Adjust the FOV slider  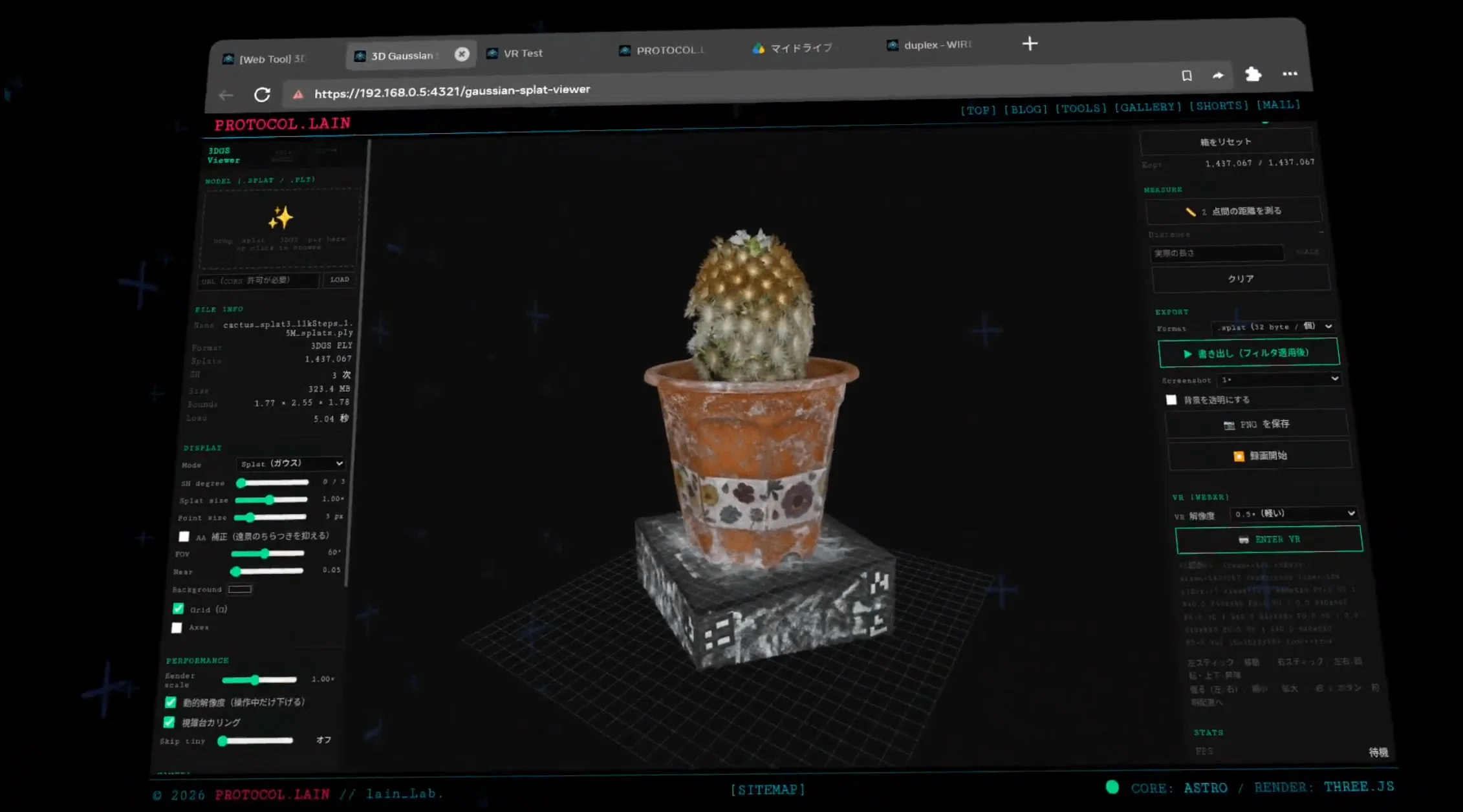coord(267,553)
